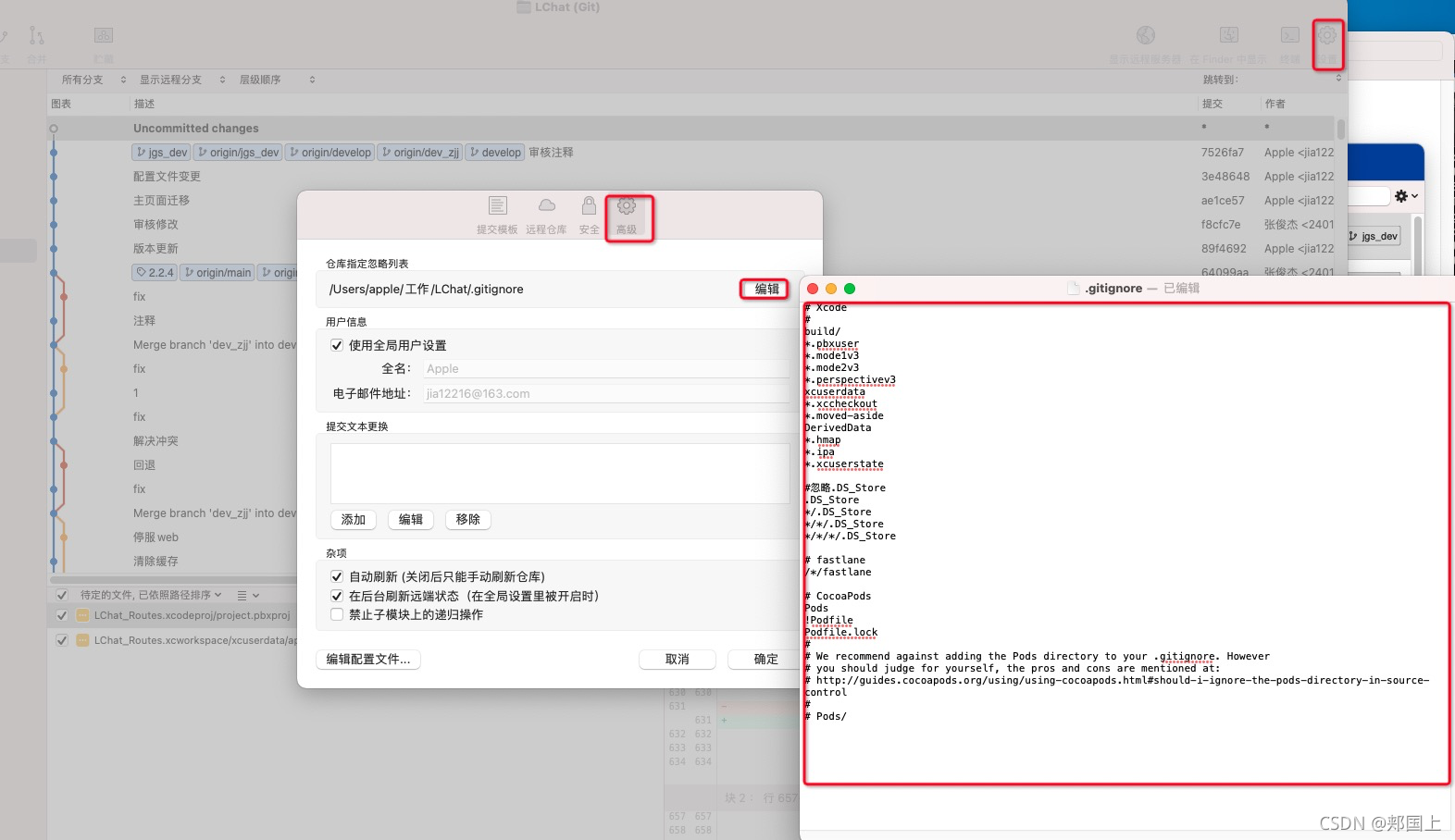
Task: Click the origin/dev_zjj branch tag
Action: pyautogui.click(x=420, y=153)
